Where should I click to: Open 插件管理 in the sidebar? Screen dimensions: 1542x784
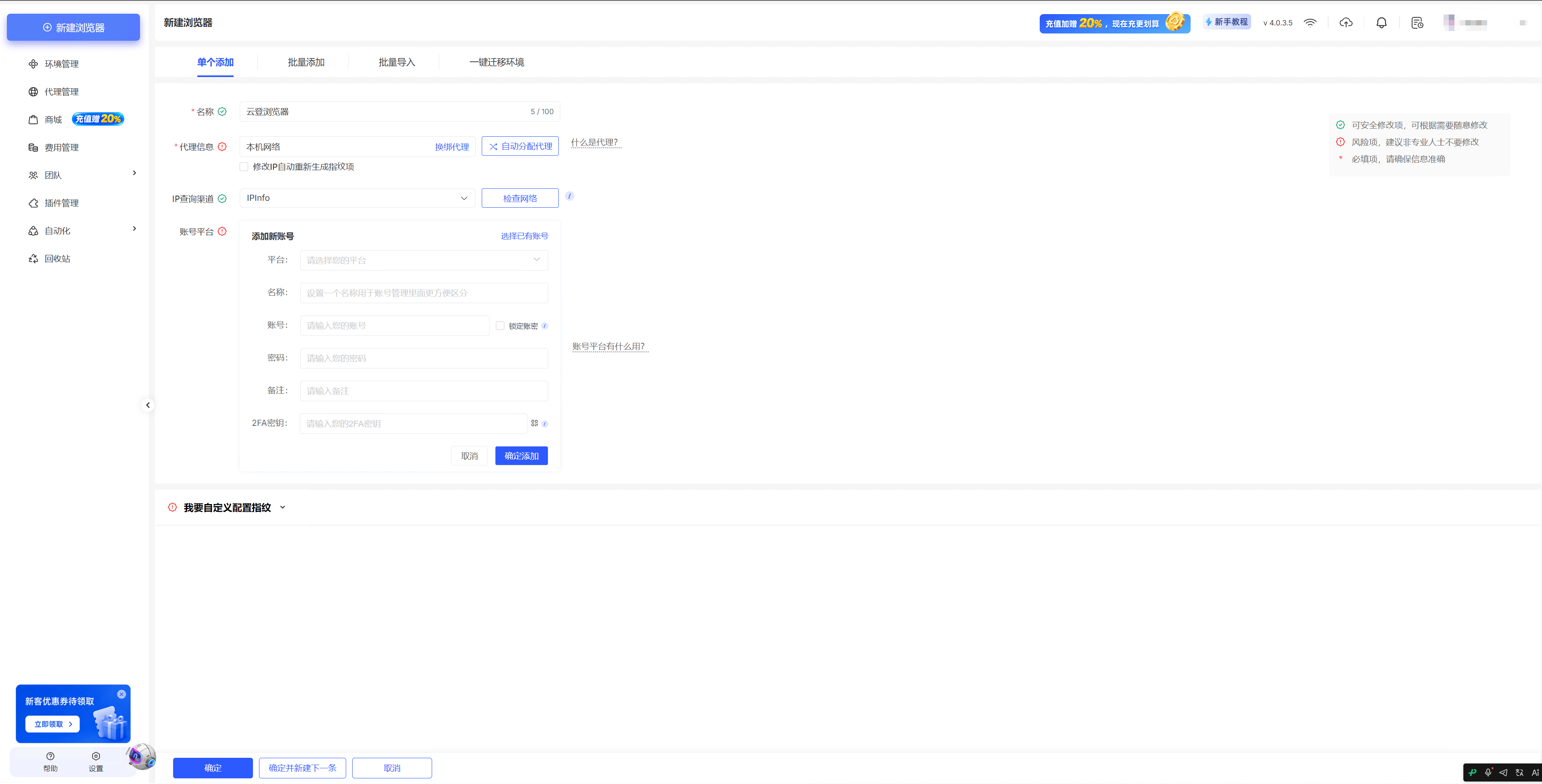click(x=61, y=203)
